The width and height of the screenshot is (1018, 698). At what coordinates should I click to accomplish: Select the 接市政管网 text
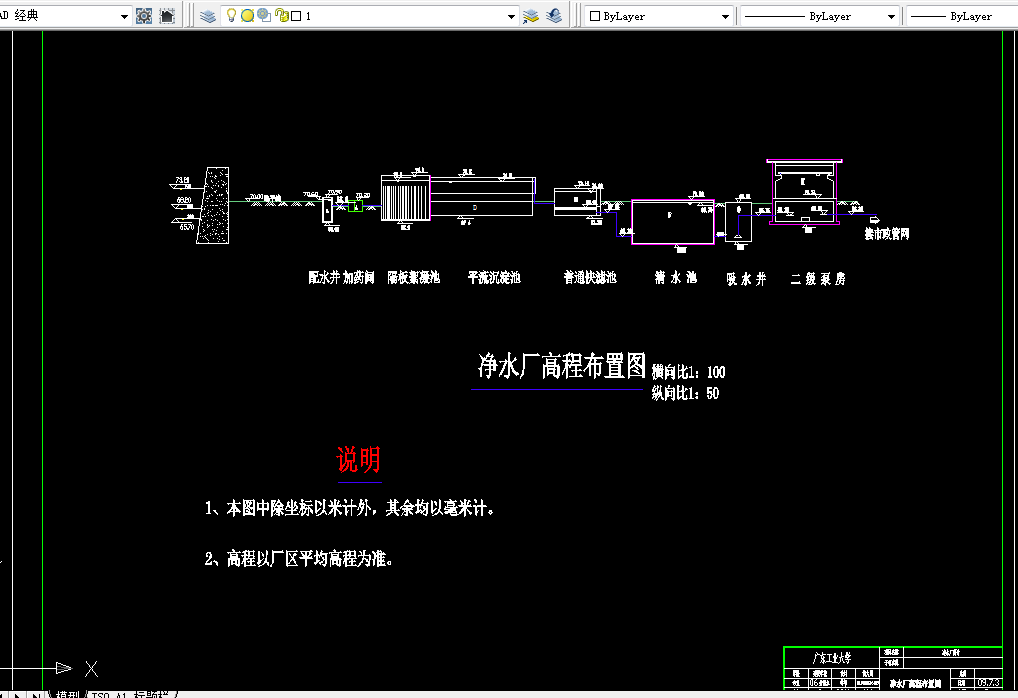pyautogui.click(x=887, y=234)
